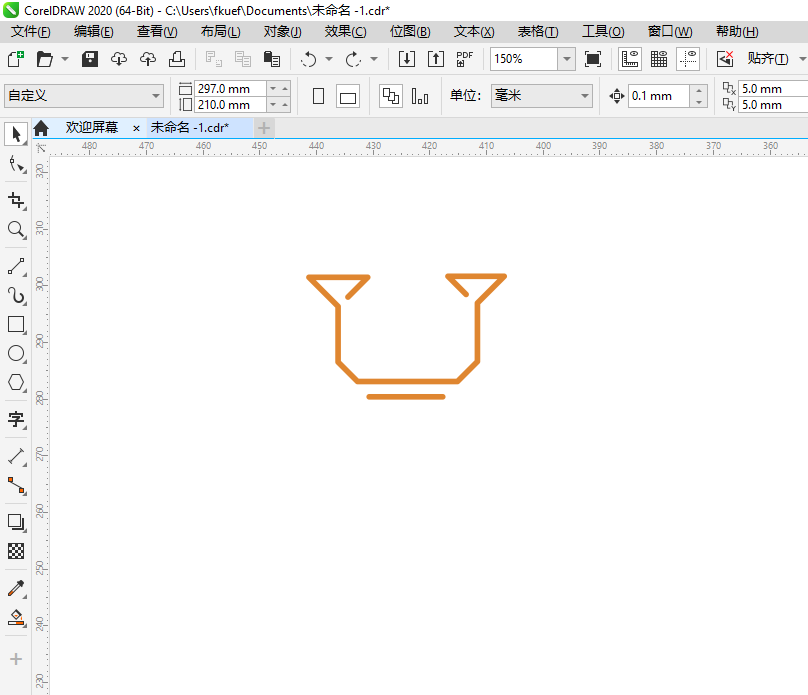Viewport: 808px width, 695px height.
Task: Click the 0.1 mm nudge distance field
Action: [x=658, y=96]
